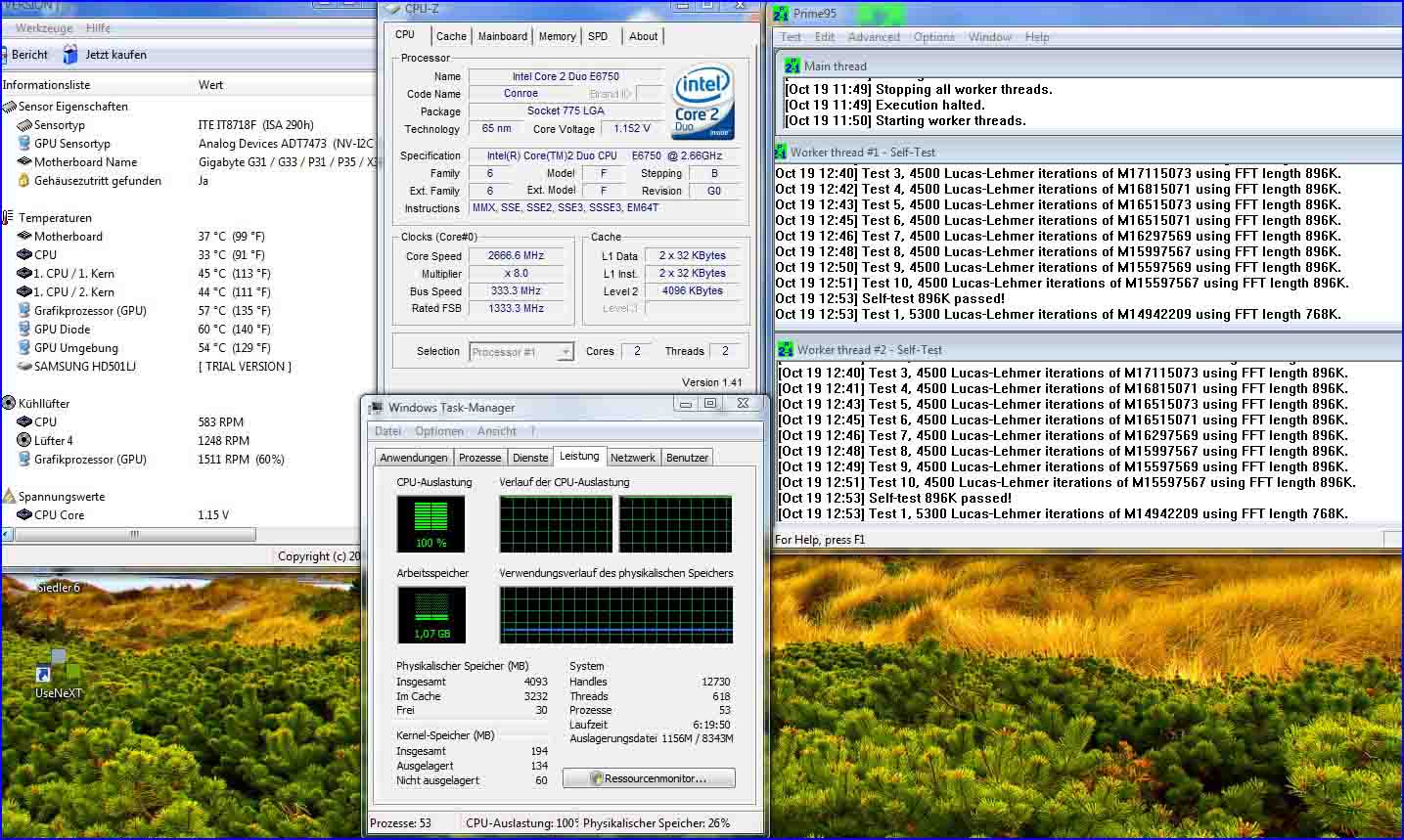Open Task-Manager Optionen menu
Viewport: 1404px width, 840px height.
coord(439,431)
